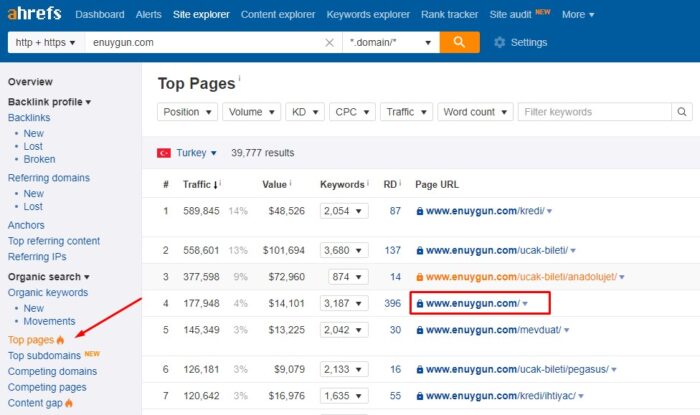Open Broken backlinks link
Viewport: 700px width, 415px height.
39,159
